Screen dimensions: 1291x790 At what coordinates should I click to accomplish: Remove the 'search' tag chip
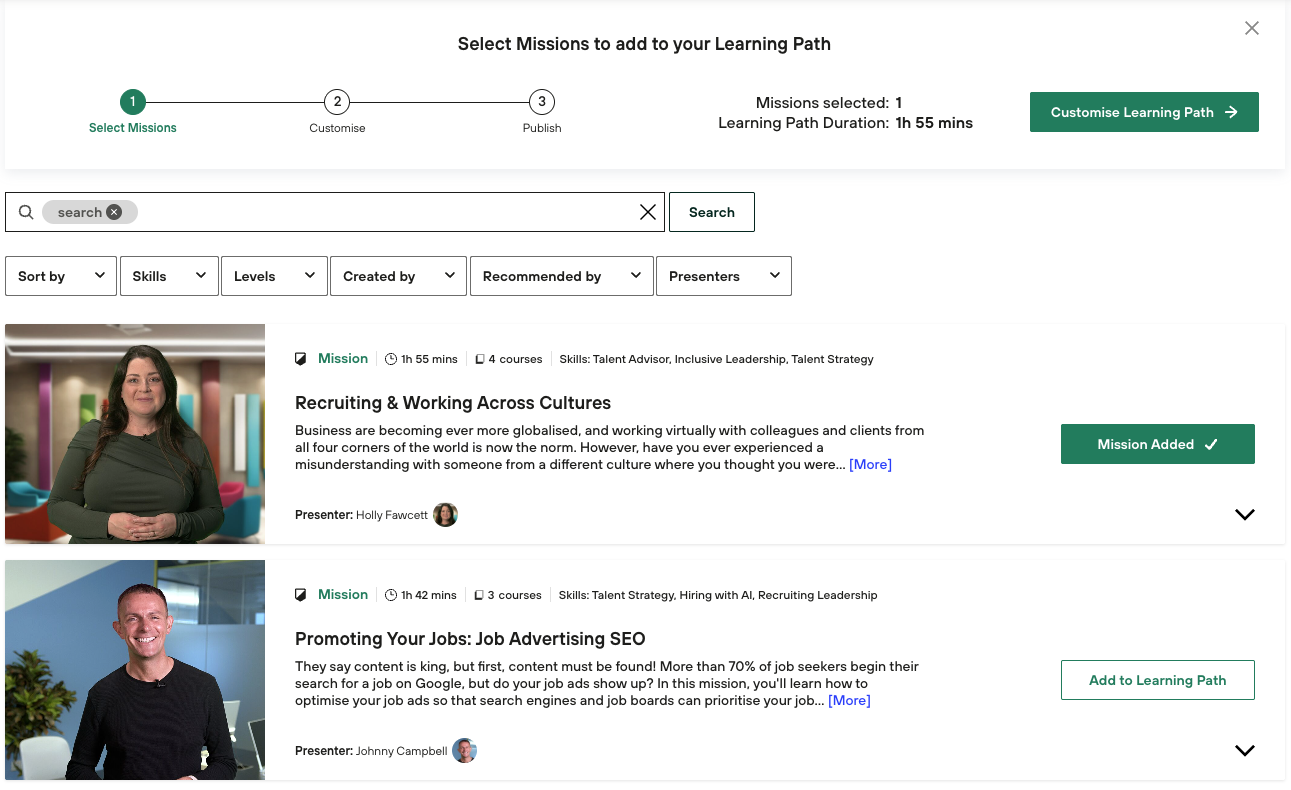[114, 212]
